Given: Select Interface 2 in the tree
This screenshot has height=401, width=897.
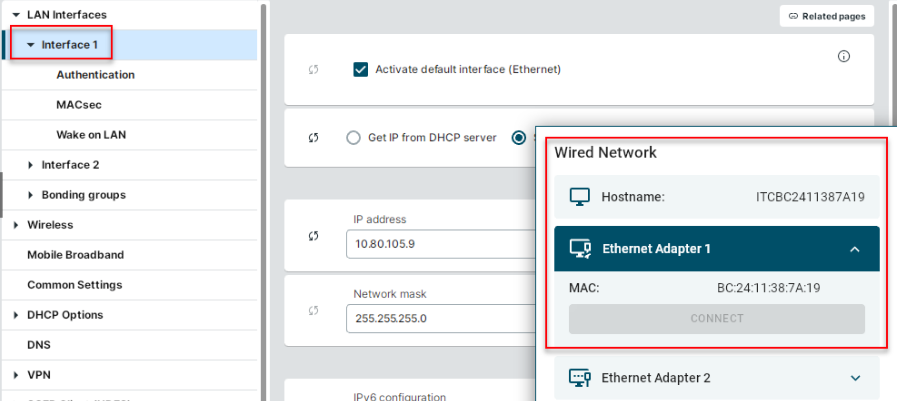Looking at the screenshot, I should click(x=70, y=165).
